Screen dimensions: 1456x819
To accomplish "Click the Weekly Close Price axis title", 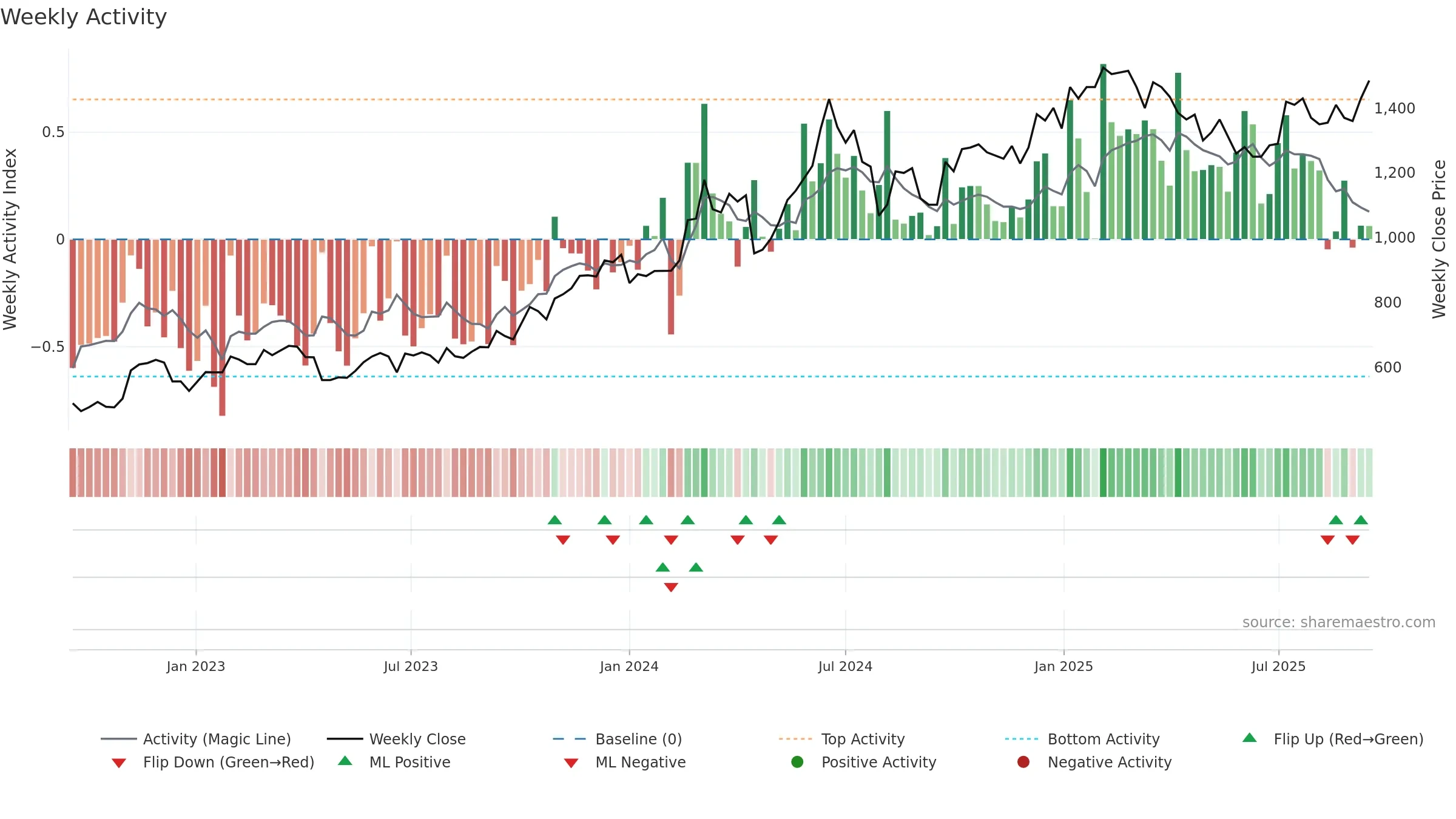I will [x=1439, y=239].
